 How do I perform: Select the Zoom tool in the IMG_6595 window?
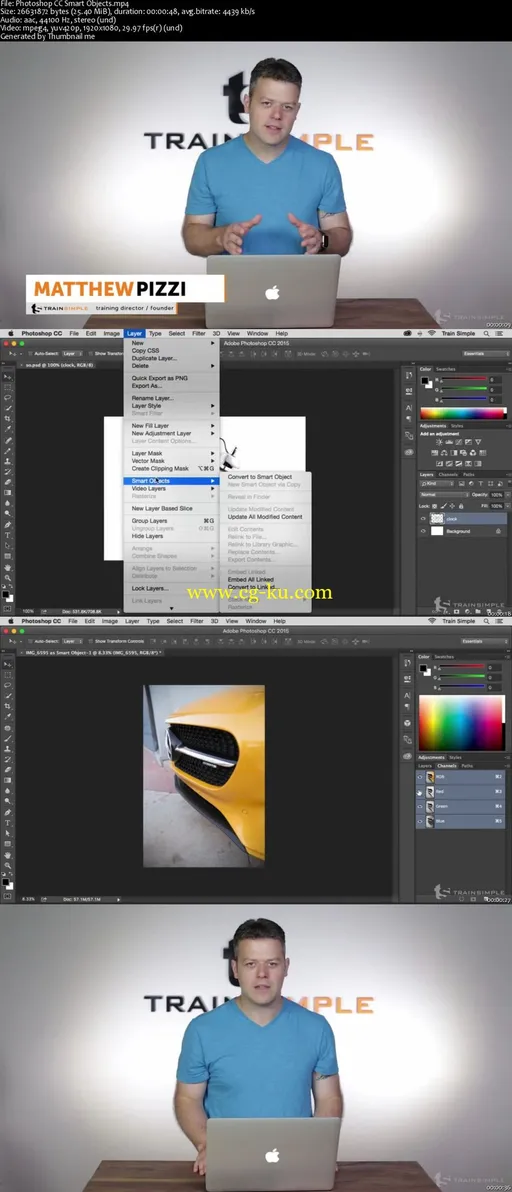point(8,865)
